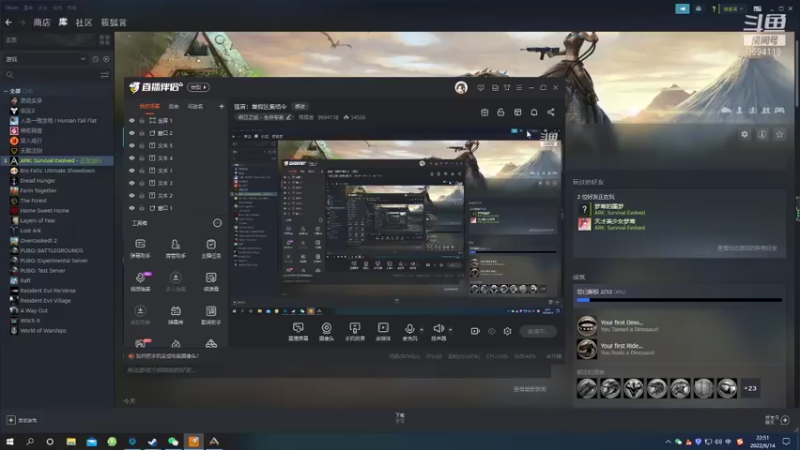800x450 pixels.
Task: Click the share icon in streaming header
Action: 551,112
